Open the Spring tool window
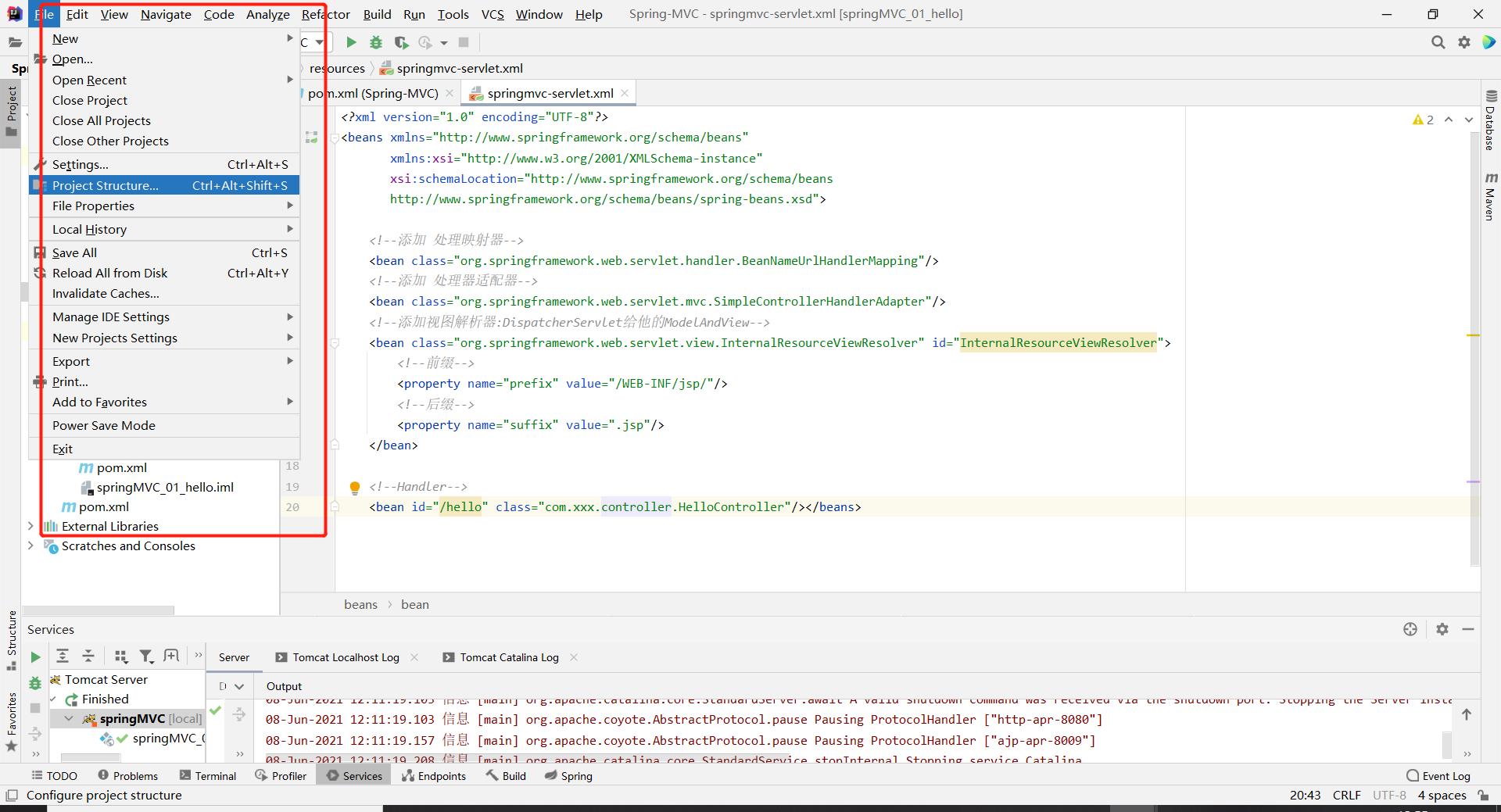1501x812 pixels. [x=568, y=775]
